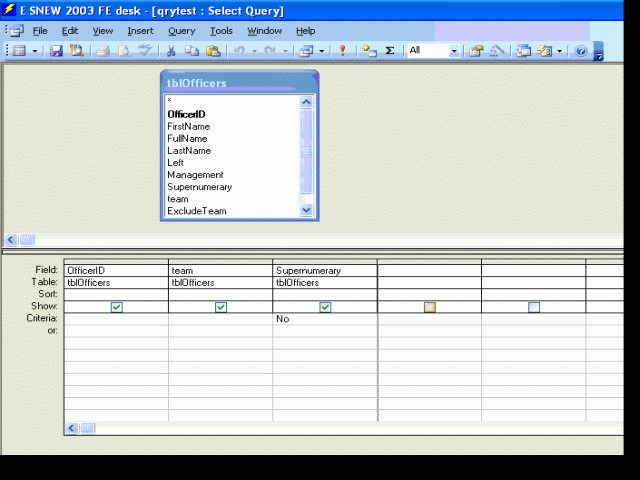The image size is (640, 480).
Task: Run the query with exclamation icon
Action: [342, 51]
